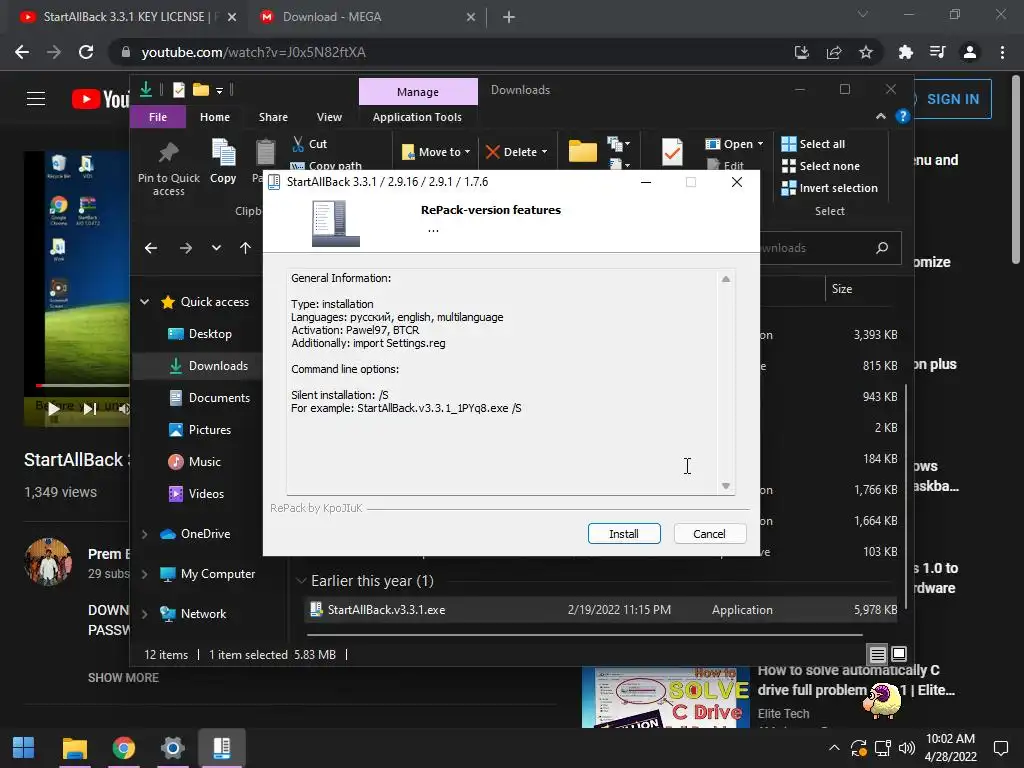The width and height of the screenshot is (1024, 768).
Task: Open the YouTube hamburger menu
Action: (x=36, y=99)
